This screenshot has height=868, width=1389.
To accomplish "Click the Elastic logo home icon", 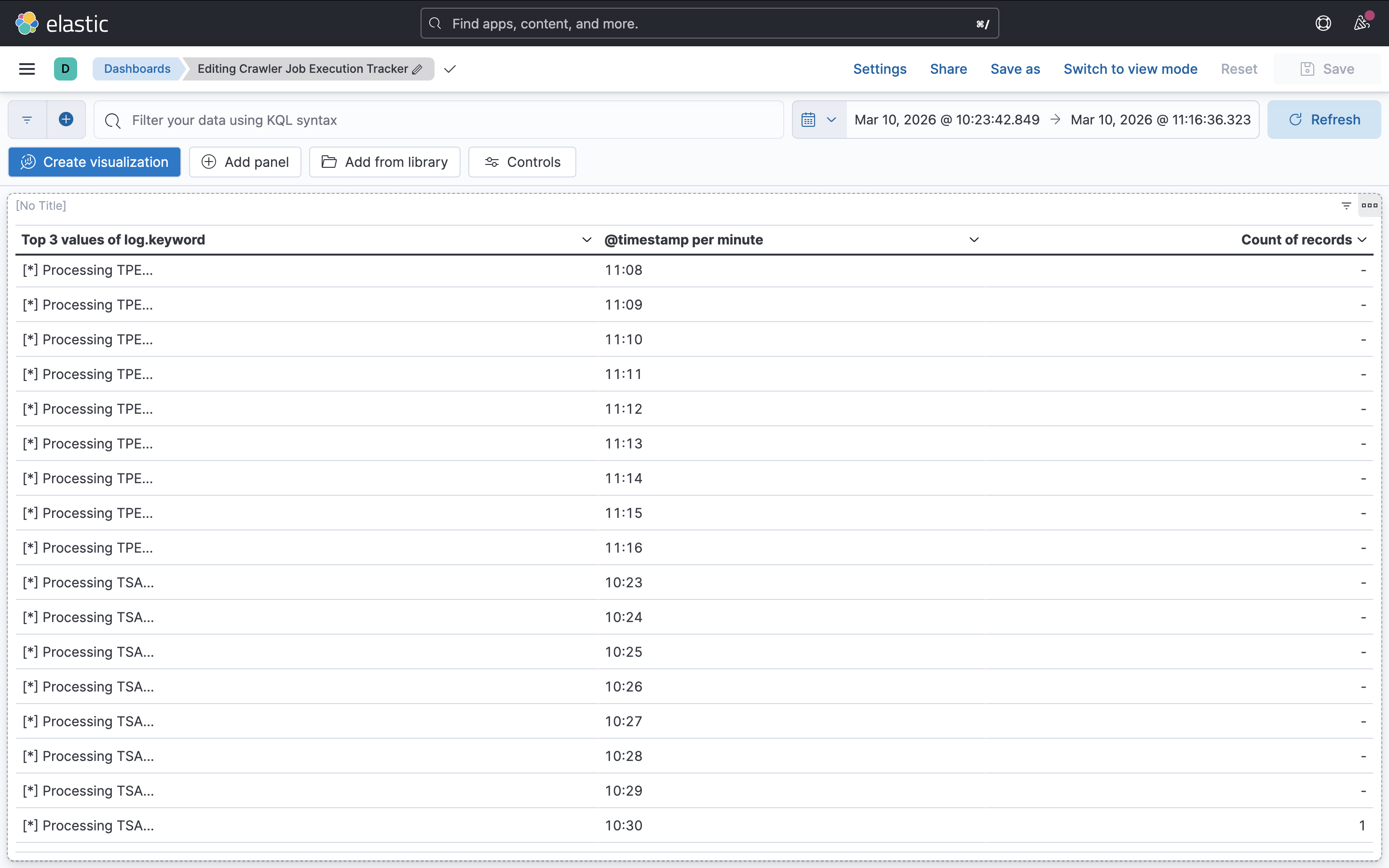I will tap(27, 24).
